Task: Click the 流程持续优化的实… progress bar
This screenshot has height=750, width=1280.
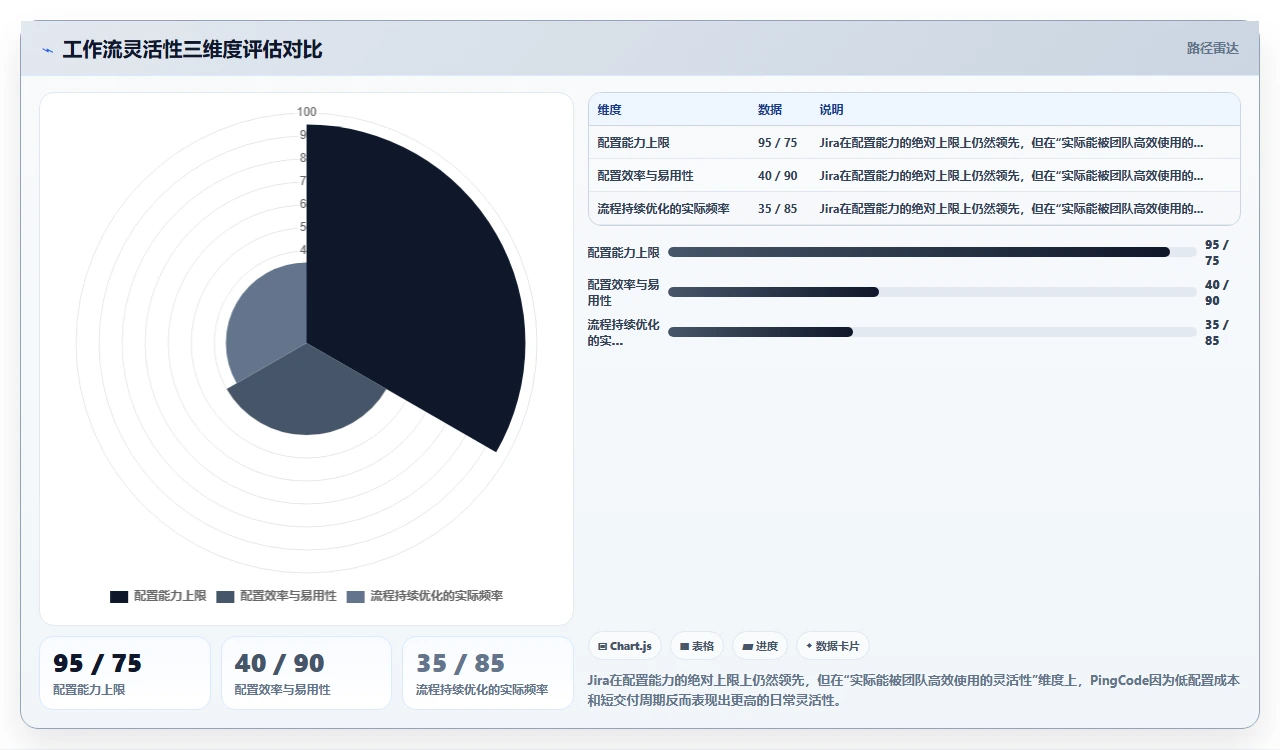Action: click(x=932, y=332)
